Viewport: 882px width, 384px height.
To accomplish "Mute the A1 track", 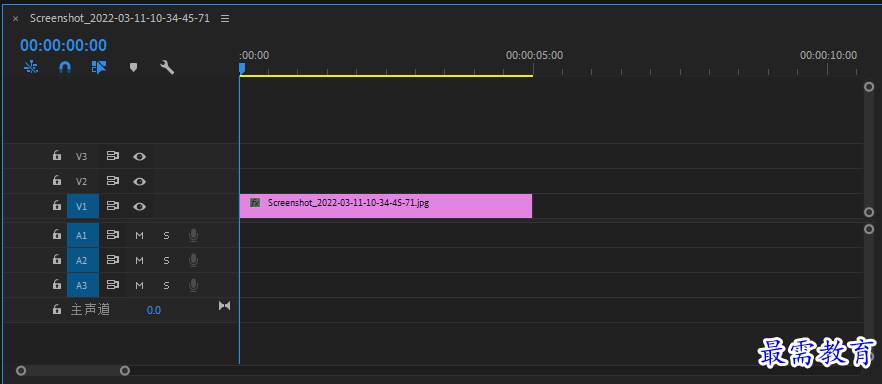I will coord(140,236).
